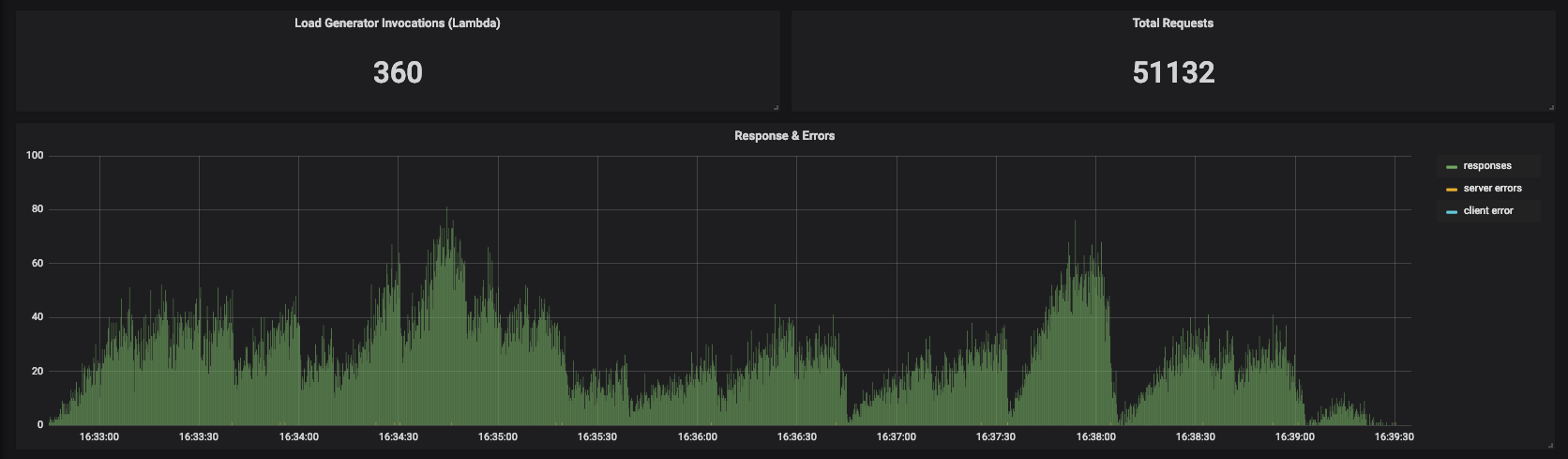This screenshot has width=1568, height=459.
Task: Click the 16:38:30 time axis label
Action: 1195,436
